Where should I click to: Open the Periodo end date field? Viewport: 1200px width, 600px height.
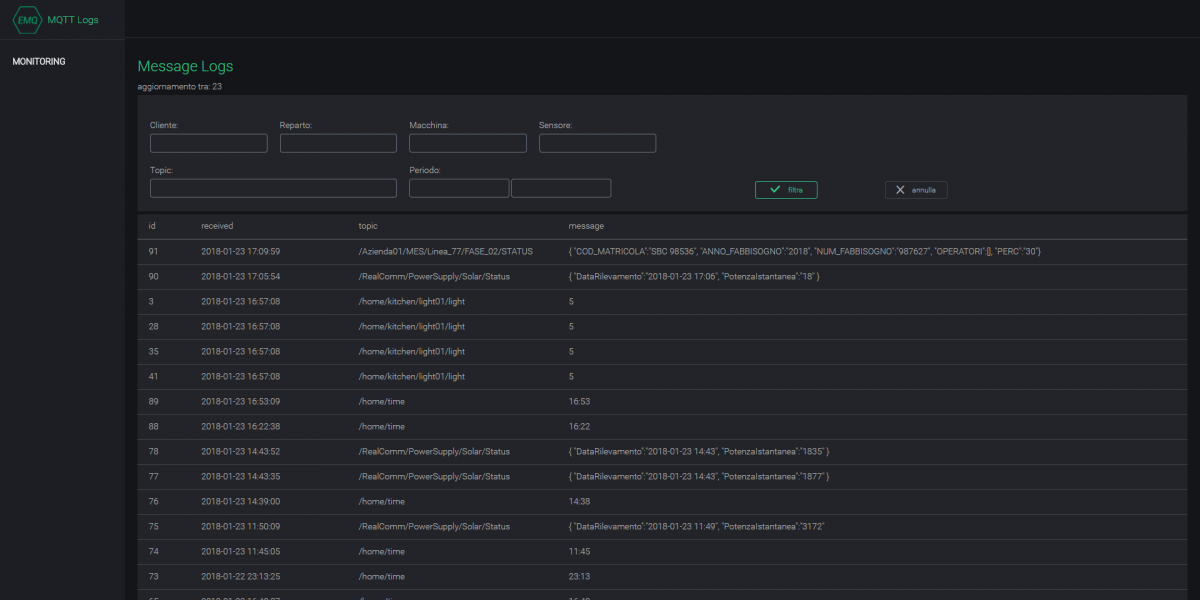coord(561,188)
